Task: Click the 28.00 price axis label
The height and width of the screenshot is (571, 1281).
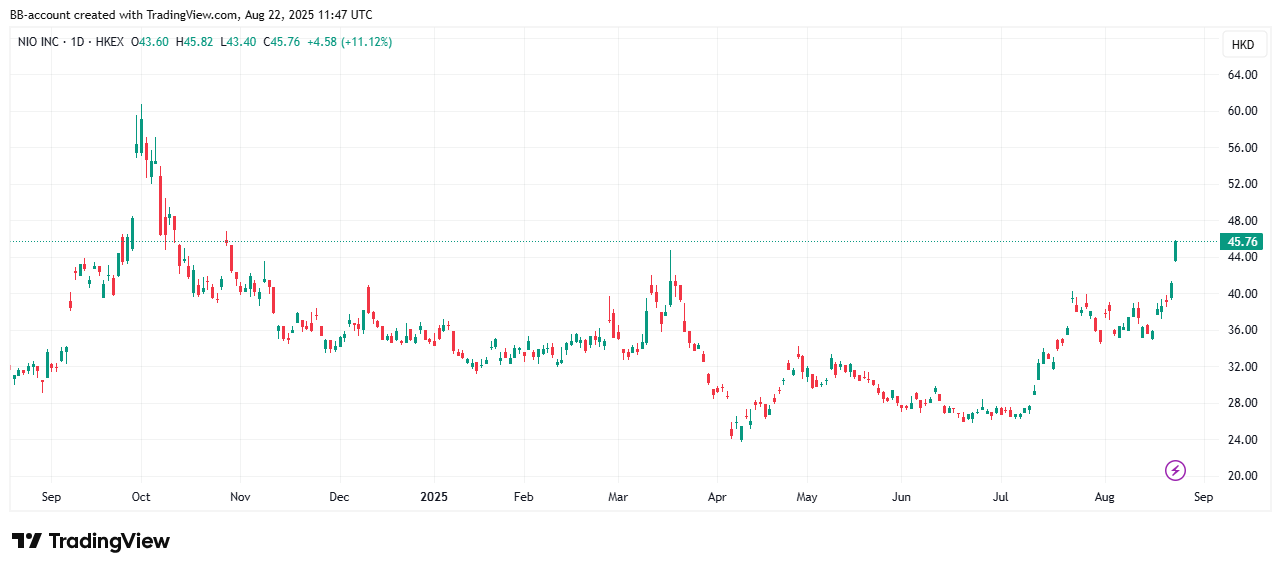Action: coord(1243,403)
